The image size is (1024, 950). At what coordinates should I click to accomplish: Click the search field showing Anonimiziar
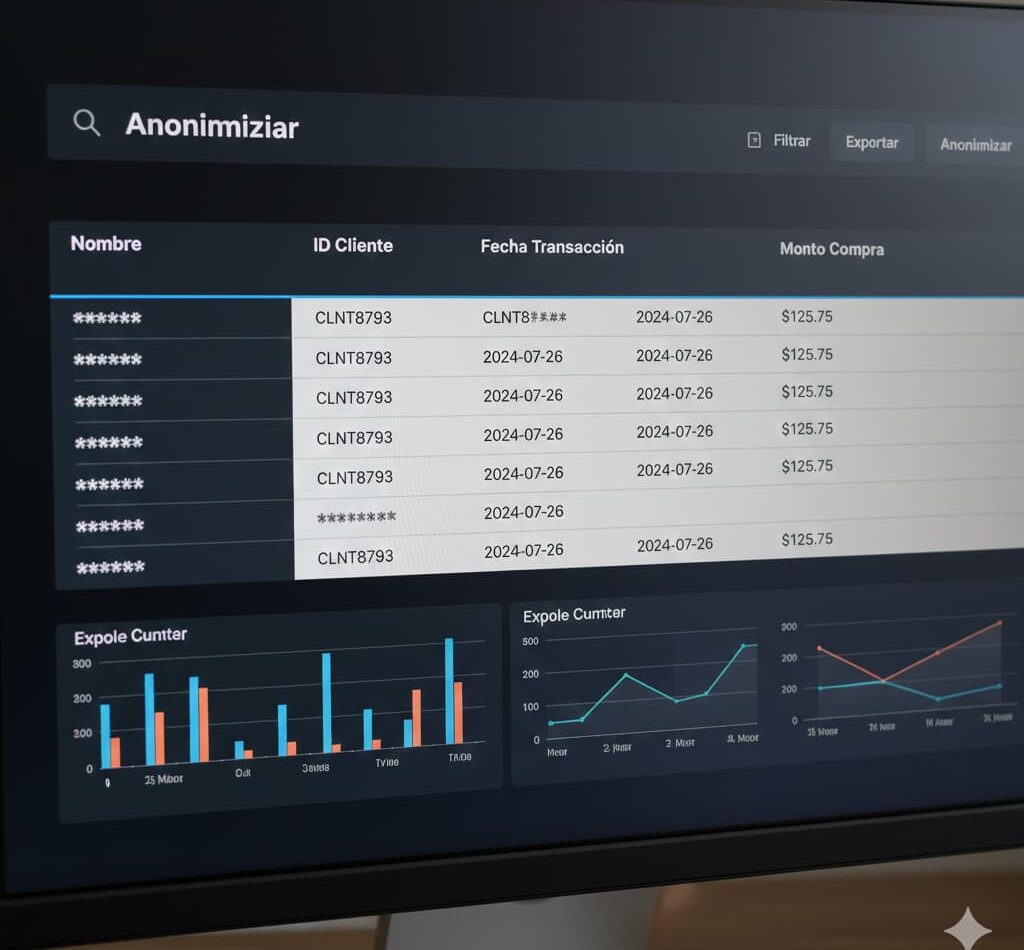coord(212,127)
